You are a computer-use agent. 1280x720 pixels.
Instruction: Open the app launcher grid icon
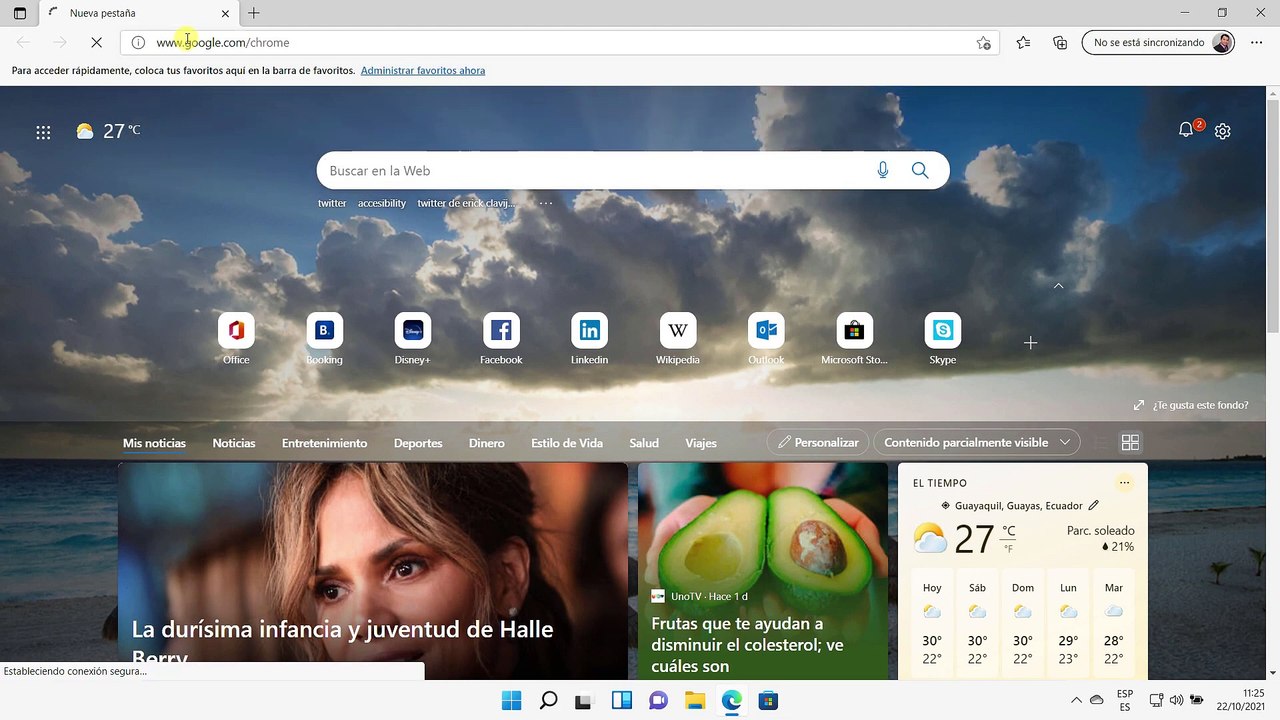[x=43, y=131]
